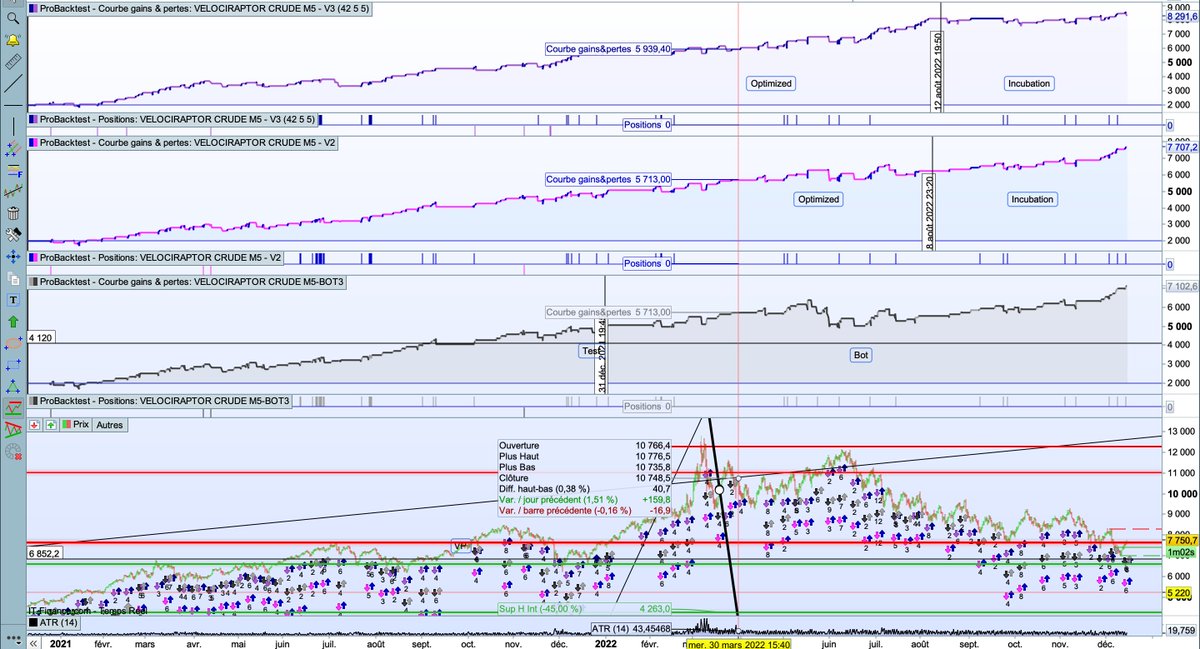Viewport: 1200px width, 649px height.
Task: Open the Autres tab
Action: (110, 424)
